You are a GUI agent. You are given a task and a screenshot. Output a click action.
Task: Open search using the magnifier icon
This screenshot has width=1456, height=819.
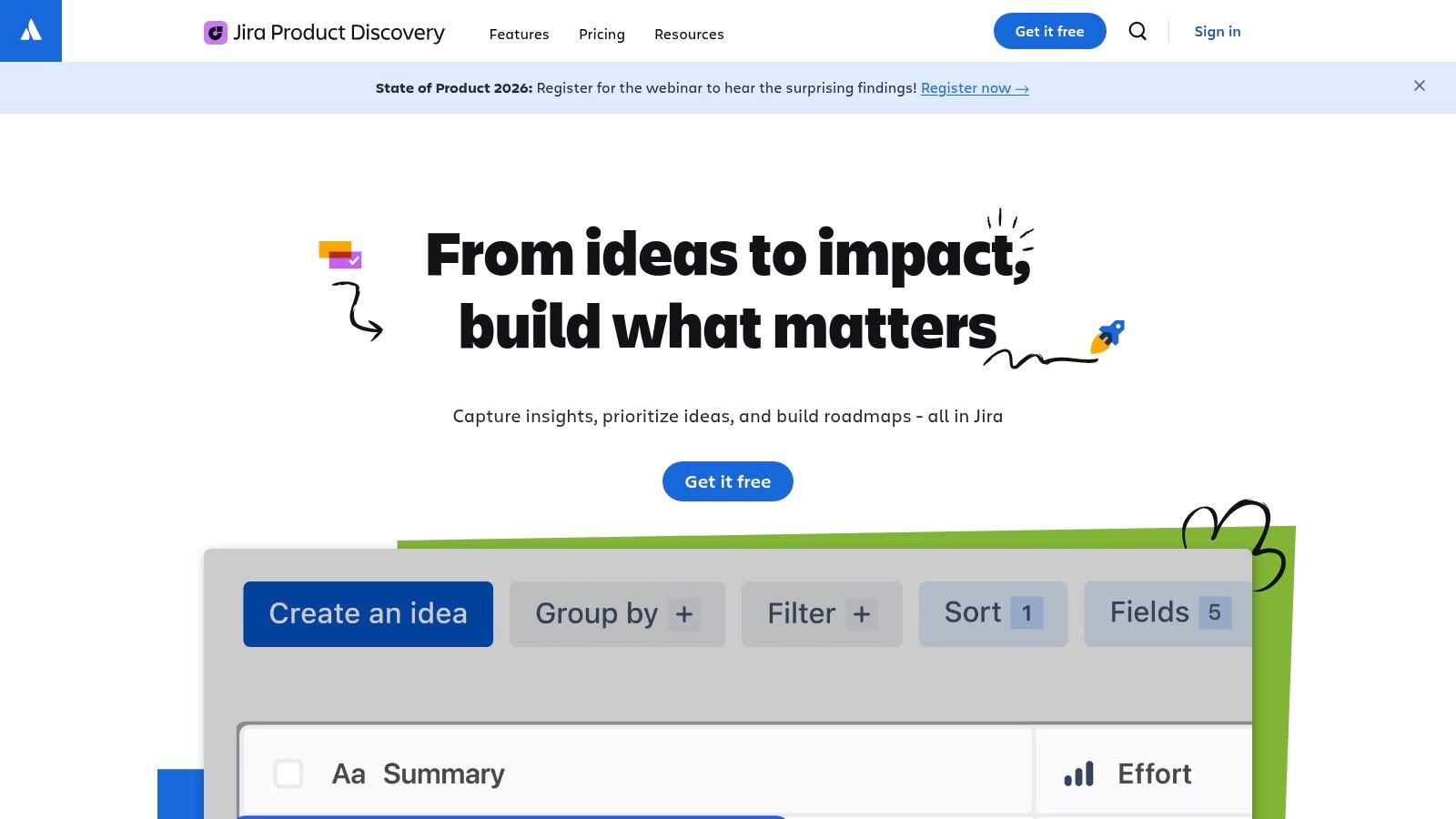(x=1137, y=31)
